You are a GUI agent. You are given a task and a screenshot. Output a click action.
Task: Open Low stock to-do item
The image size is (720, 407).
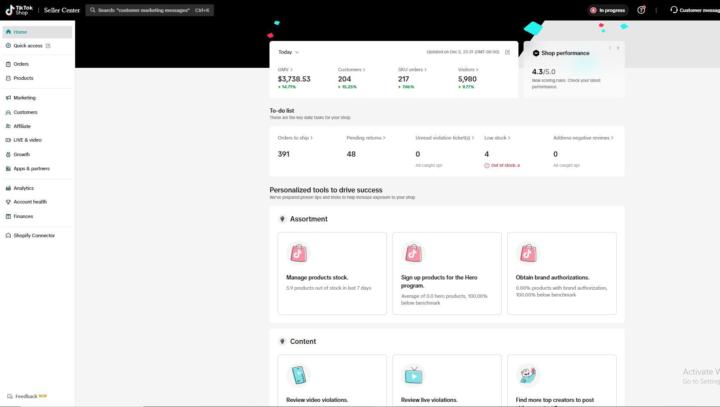pos(497,138)
